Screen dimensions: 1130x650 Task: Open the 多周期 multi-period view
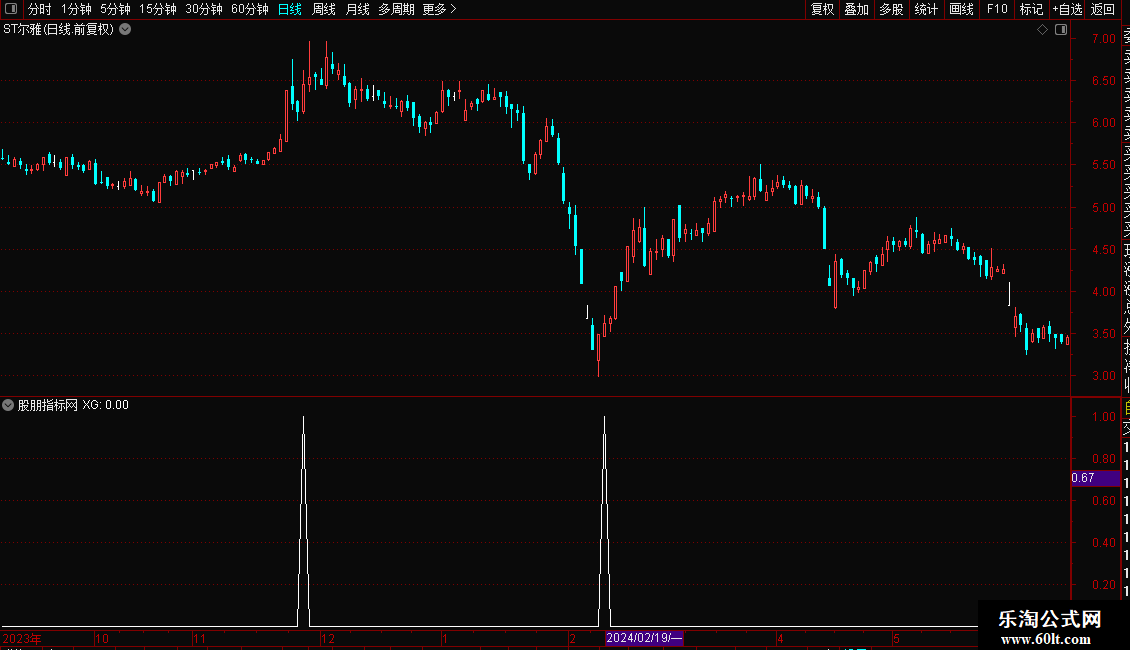(x=396, y=9)
